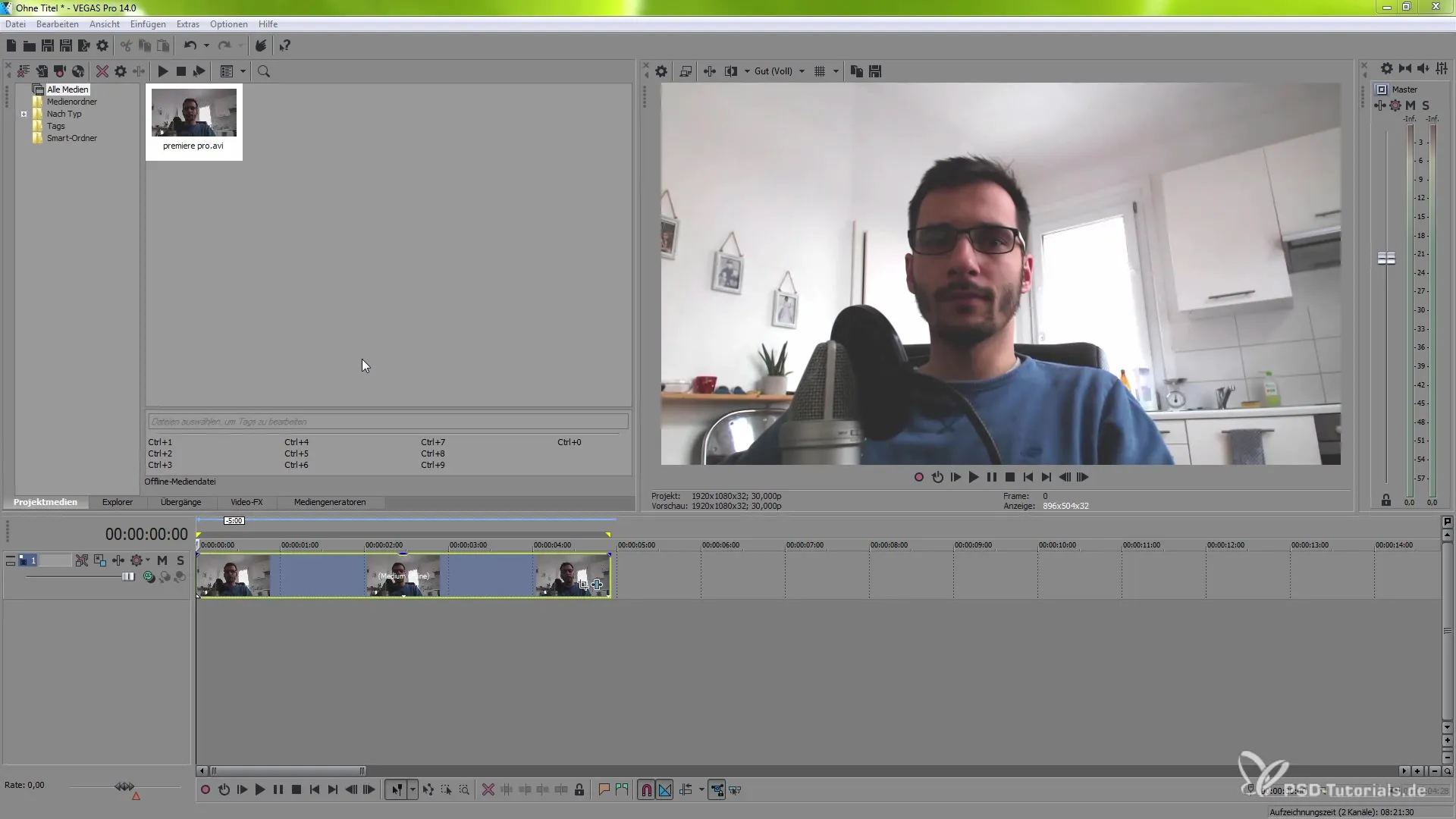Switch to the Mediengeneratoren tab
This screenshot has width=1456, height=819.
click(x=330, y=503)
